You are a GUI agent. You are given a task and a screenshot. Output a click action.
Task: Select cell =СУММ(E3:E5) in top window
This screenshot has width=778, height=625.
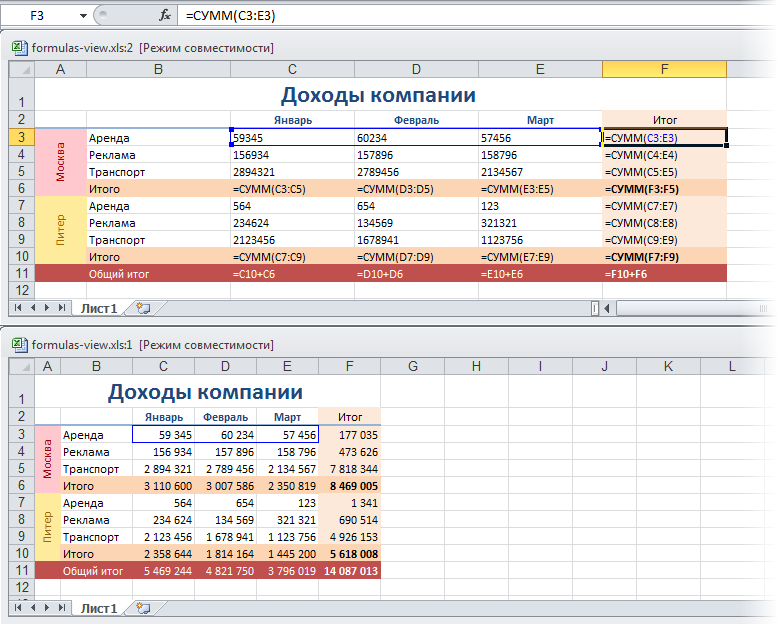[540, 188]
